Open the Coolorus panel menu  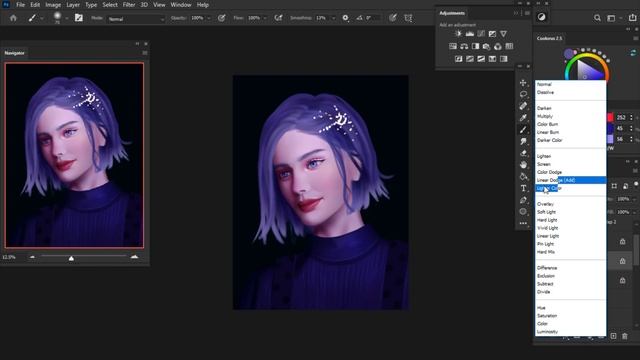pos(636,38)
